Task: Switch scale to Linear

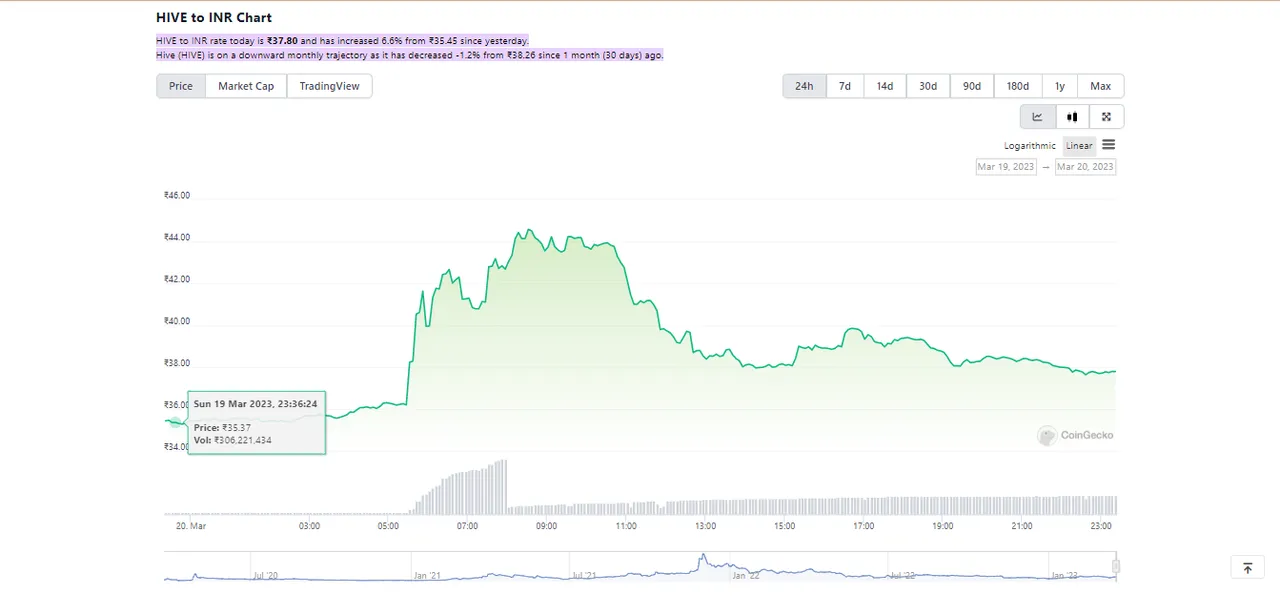Action: [x=1079, y=146]
